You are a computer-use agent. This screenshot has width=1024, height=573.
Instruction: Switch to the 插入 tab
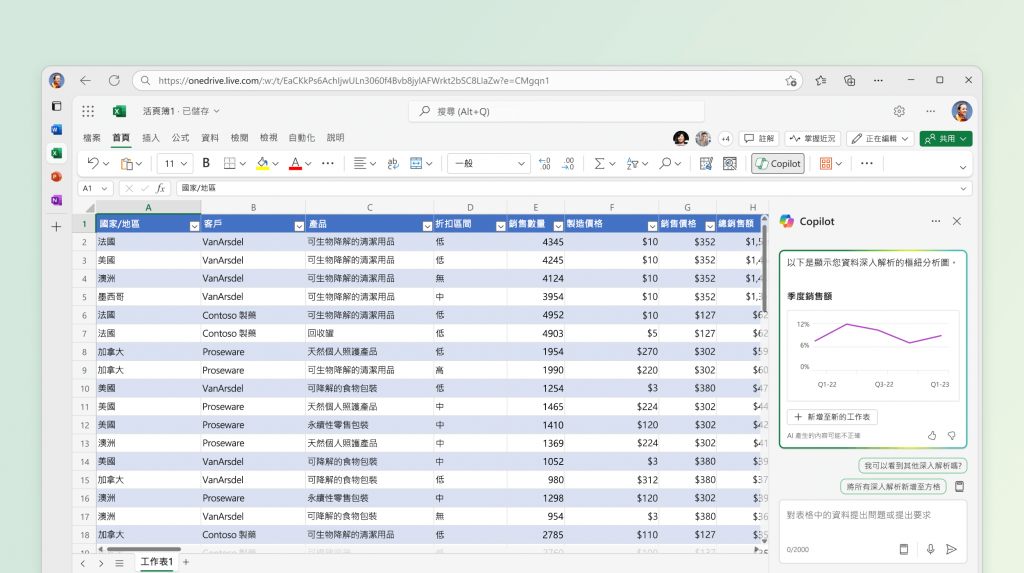(x=151, y=138)
